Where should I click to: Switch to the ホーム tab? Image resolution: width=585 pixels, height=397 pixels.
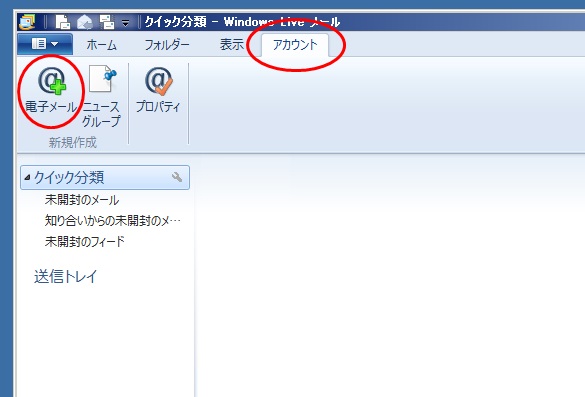(101, 45)
